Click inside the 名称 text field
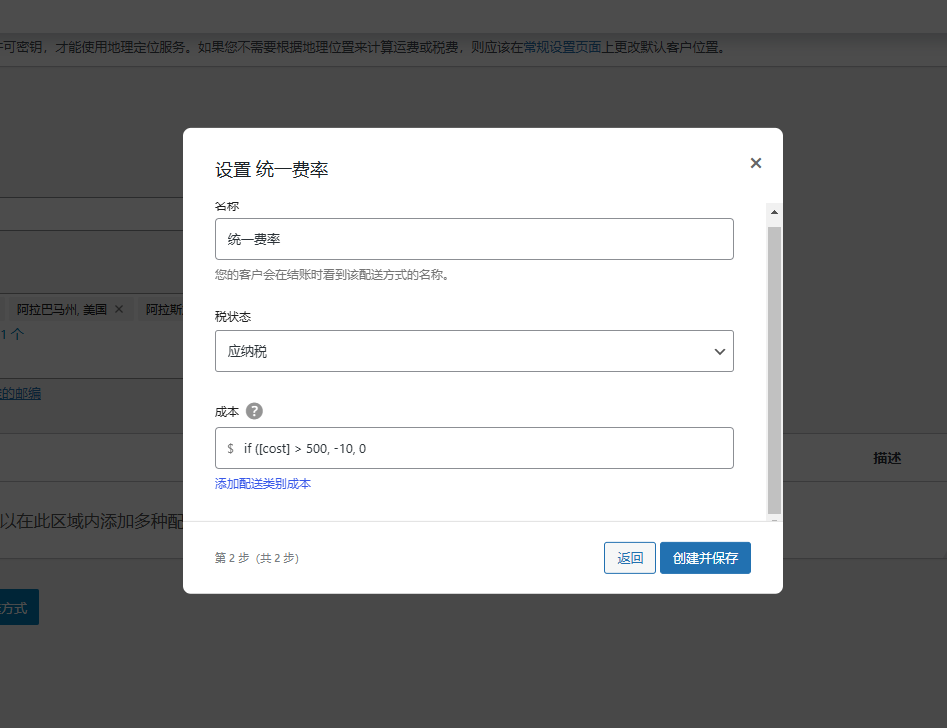Image resolution: width=947 pixels, height=728 pixels. 474,239
